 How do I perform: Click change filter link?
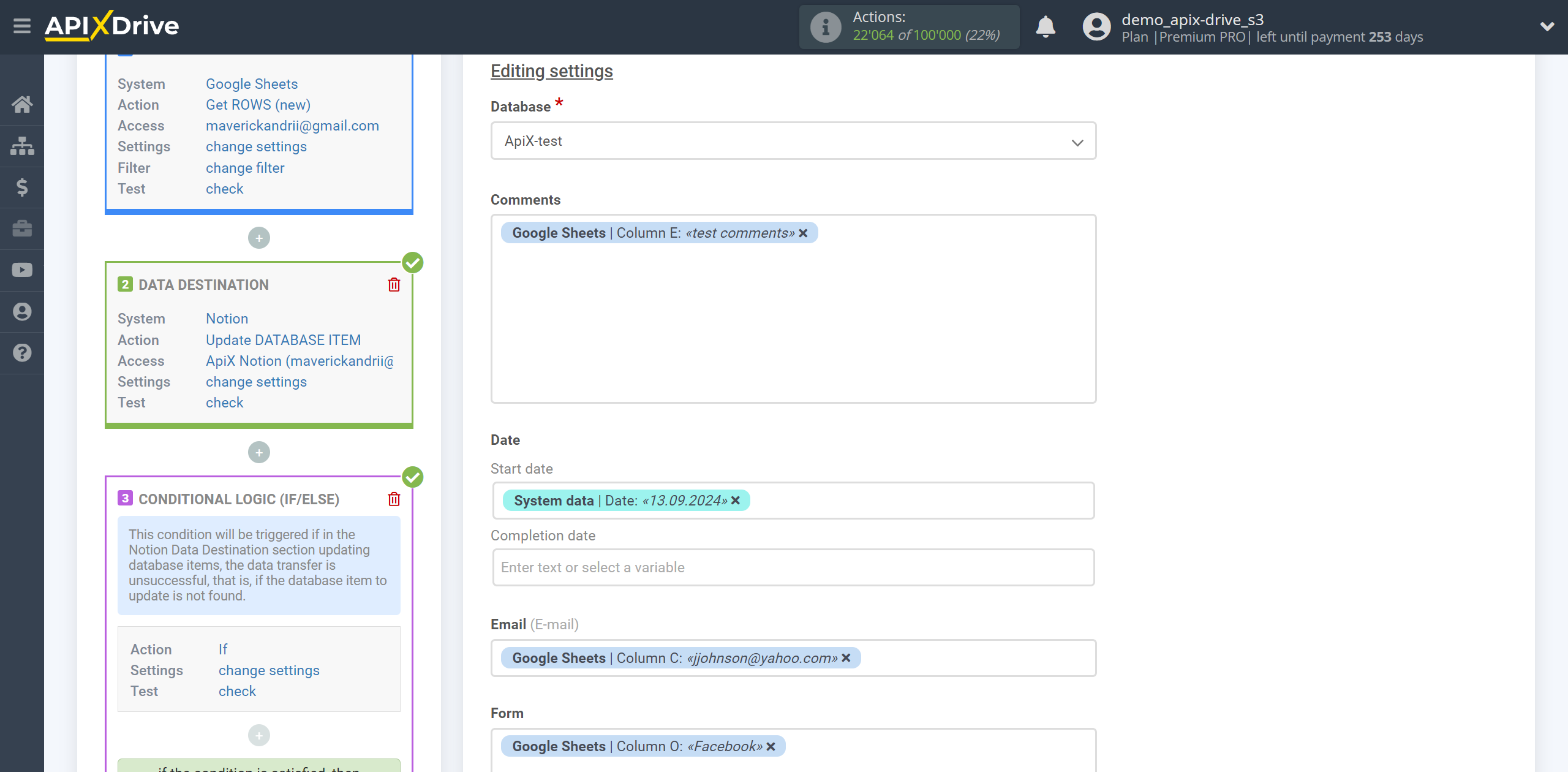click(245, 168)
